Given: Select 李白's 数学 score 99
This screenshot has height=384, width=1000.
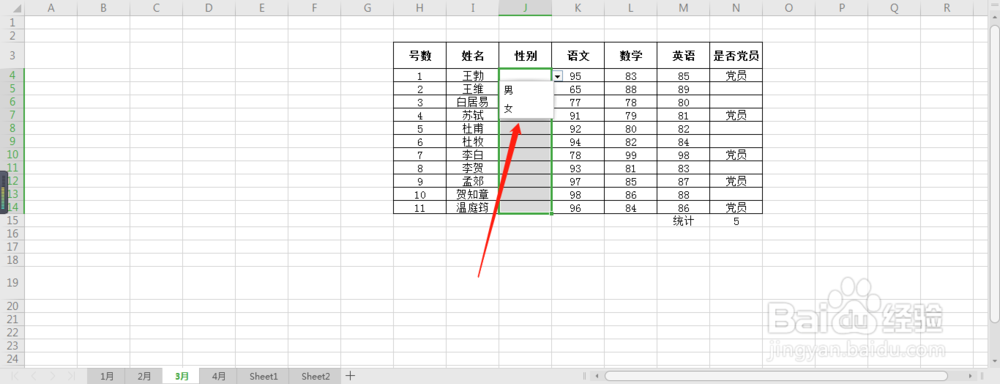Looking at the screenshot, I should coord(631,155).
